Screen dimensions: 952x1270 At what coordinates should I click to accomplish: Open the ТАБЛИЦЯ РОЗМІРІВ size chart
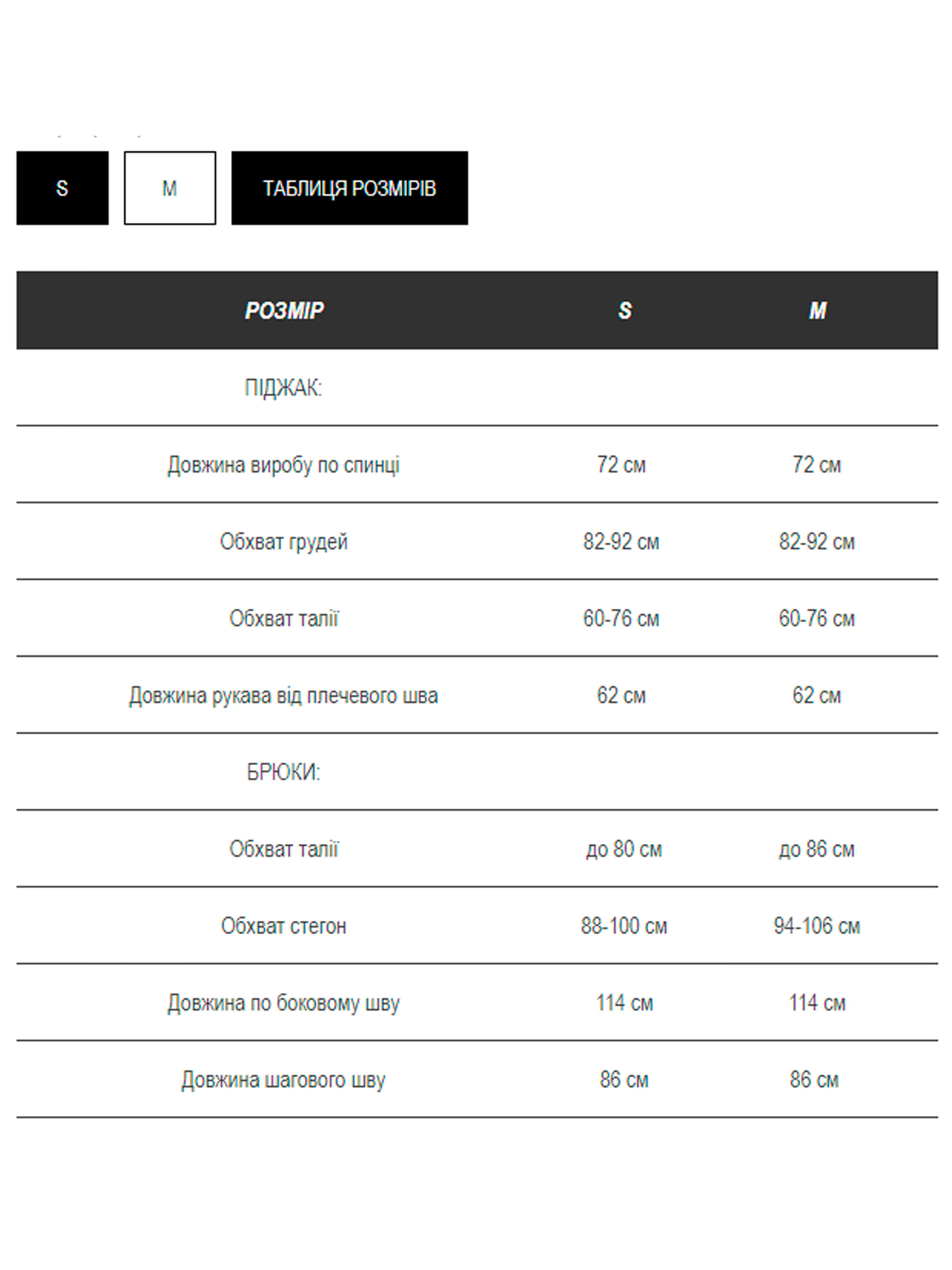point(349,188)
